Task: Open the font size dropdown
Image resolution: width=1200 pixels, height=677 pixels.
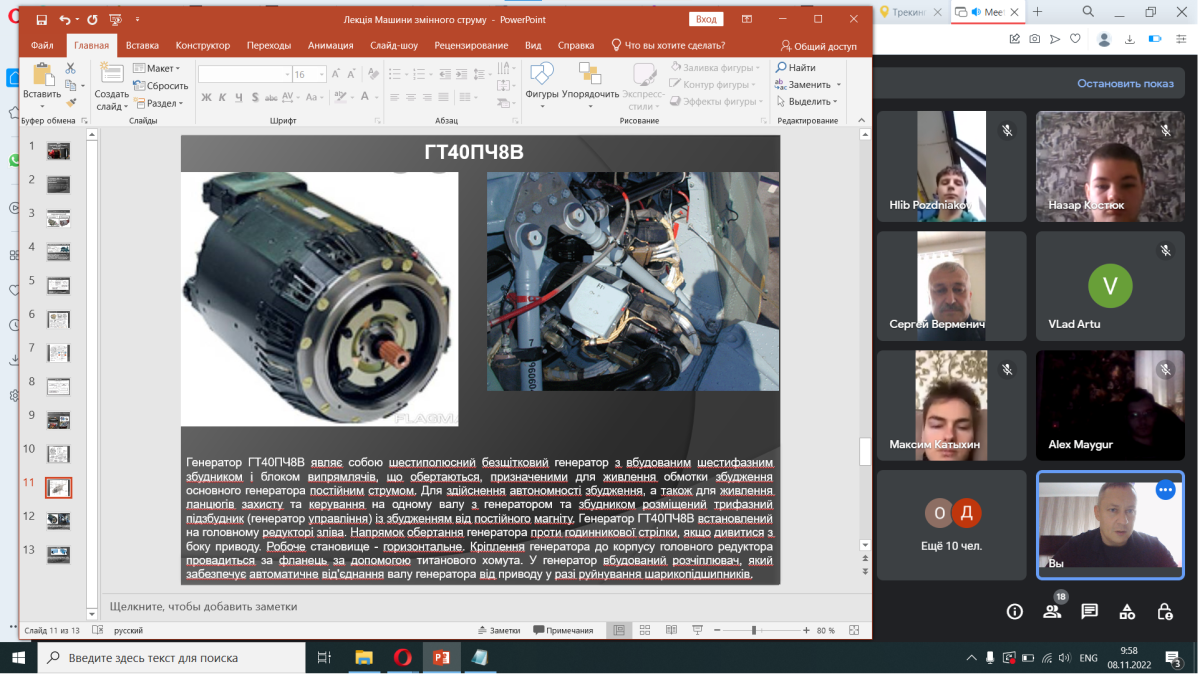Action: [321, 74]
